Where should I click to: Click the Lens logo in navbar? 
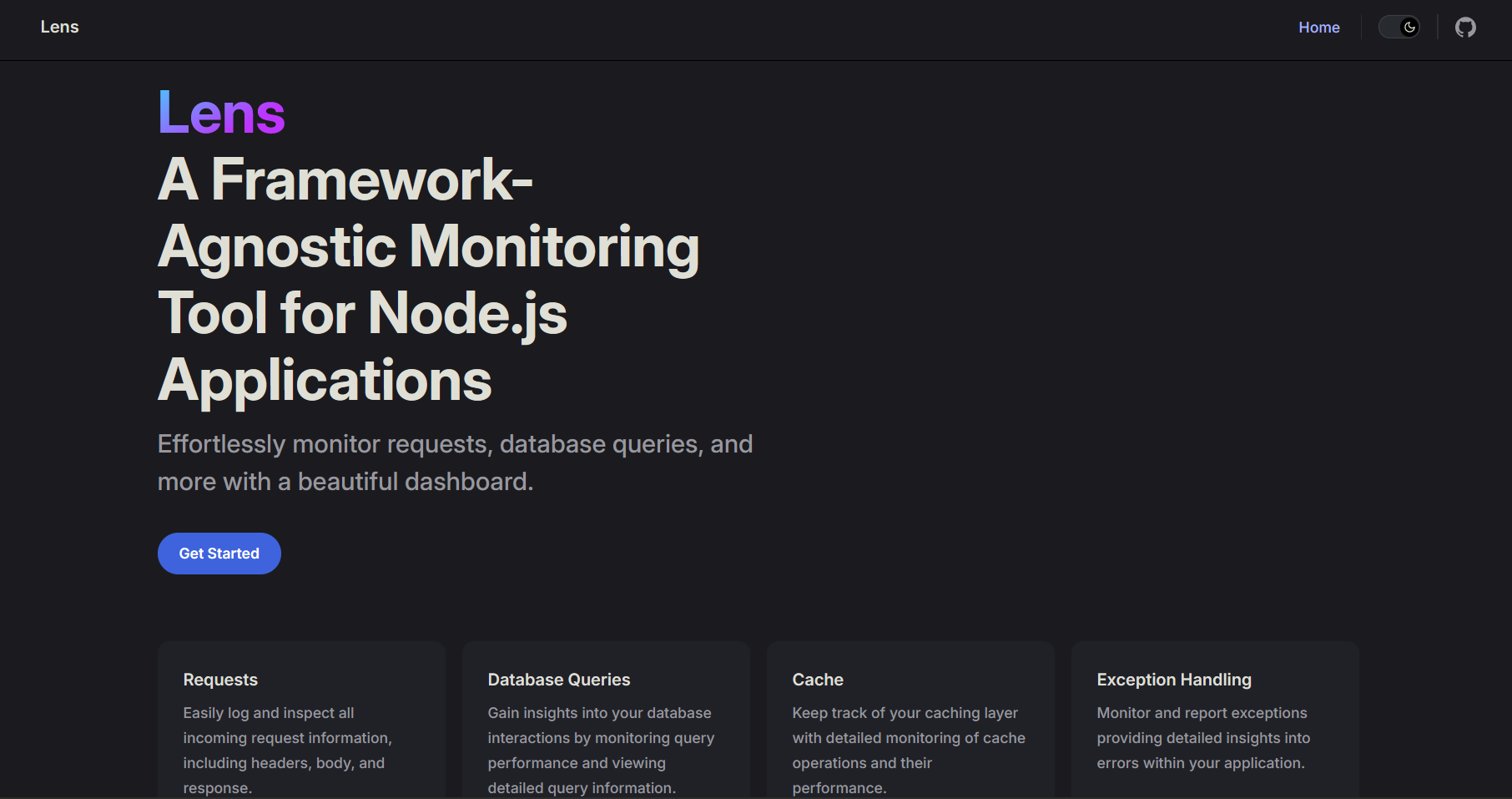pos(59,27)
